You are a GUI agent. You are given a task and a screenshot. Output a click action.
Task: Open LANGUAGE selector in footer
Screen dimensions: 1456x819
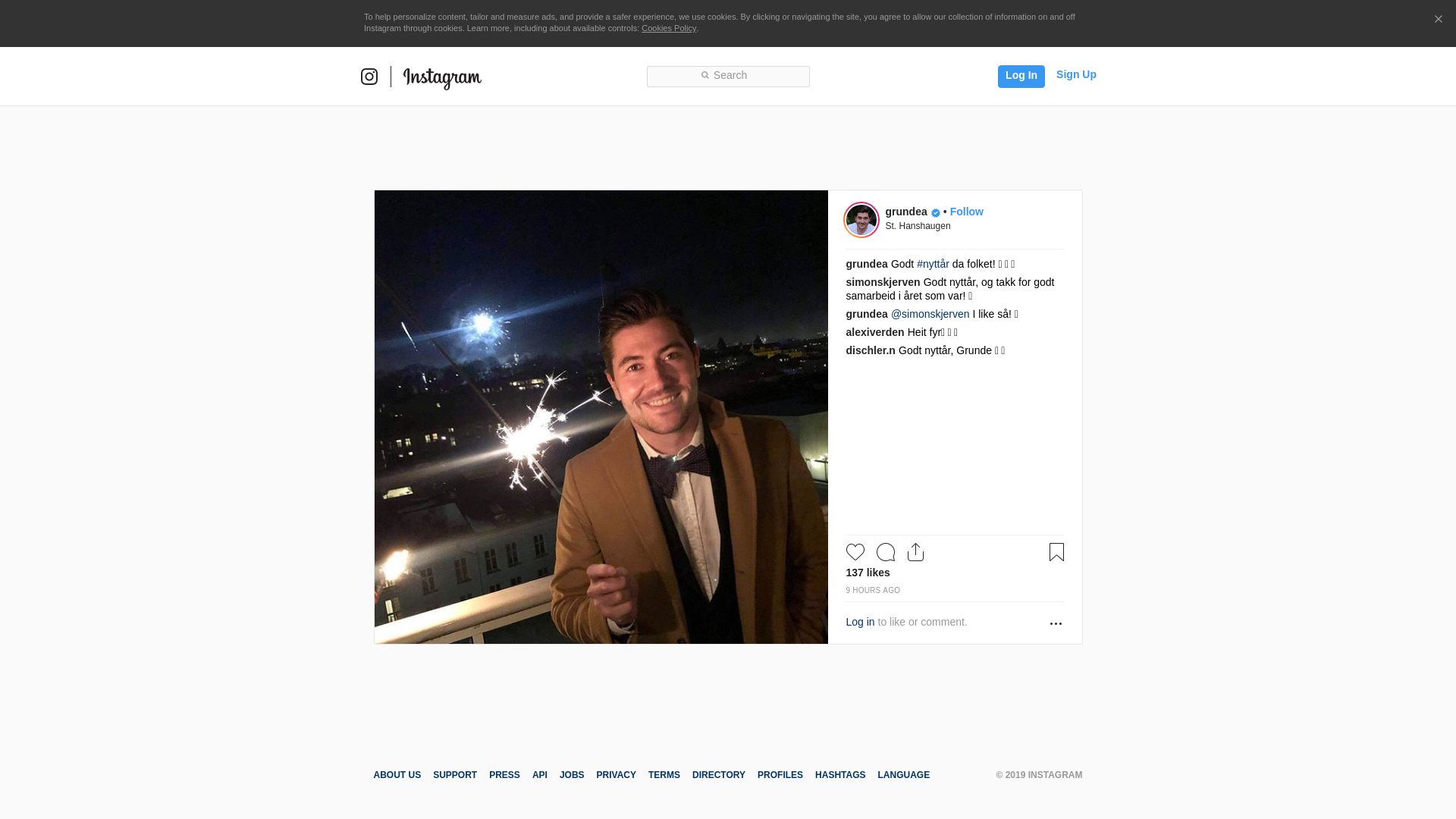click(903, 775)
